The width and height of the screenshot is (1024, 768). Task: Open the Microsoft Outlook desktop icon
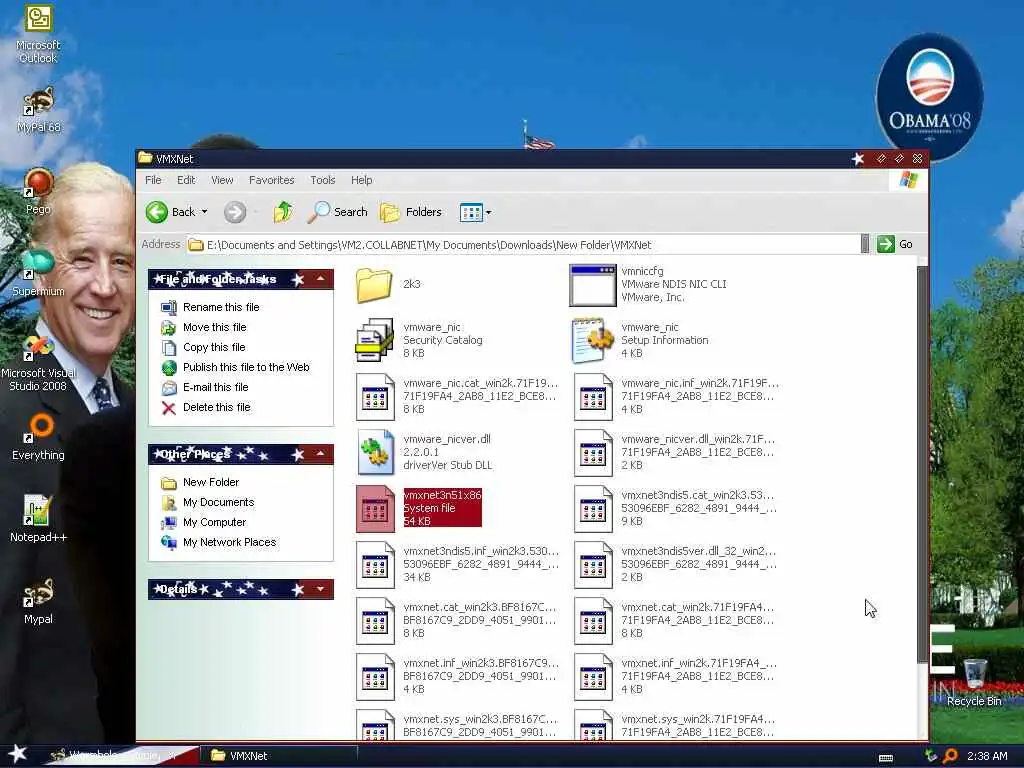38,33
